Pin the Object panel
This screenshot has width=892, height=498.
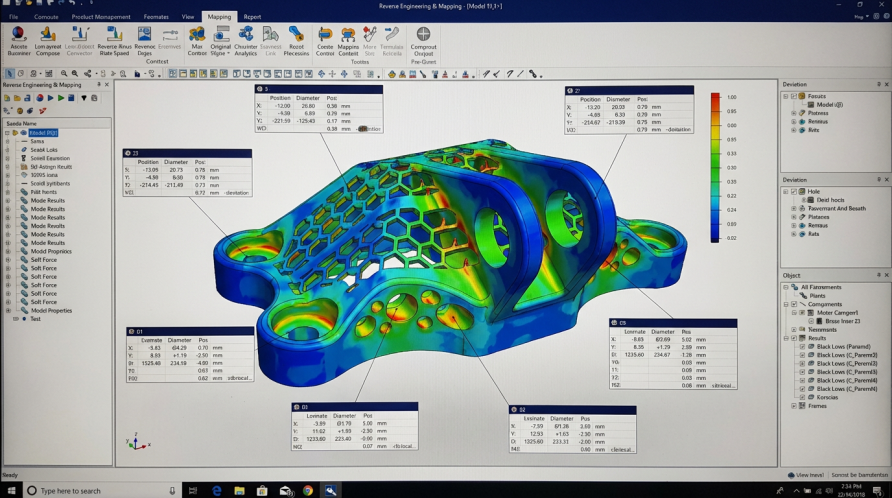pyautogui.click(x=878, y=275)
